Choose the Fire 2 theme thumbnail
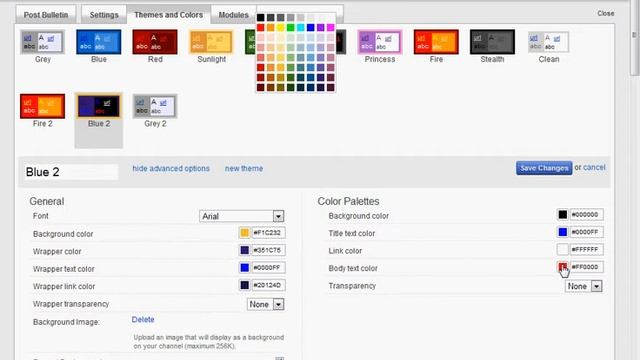Screen dimensions: 640x360 [42, 106]
